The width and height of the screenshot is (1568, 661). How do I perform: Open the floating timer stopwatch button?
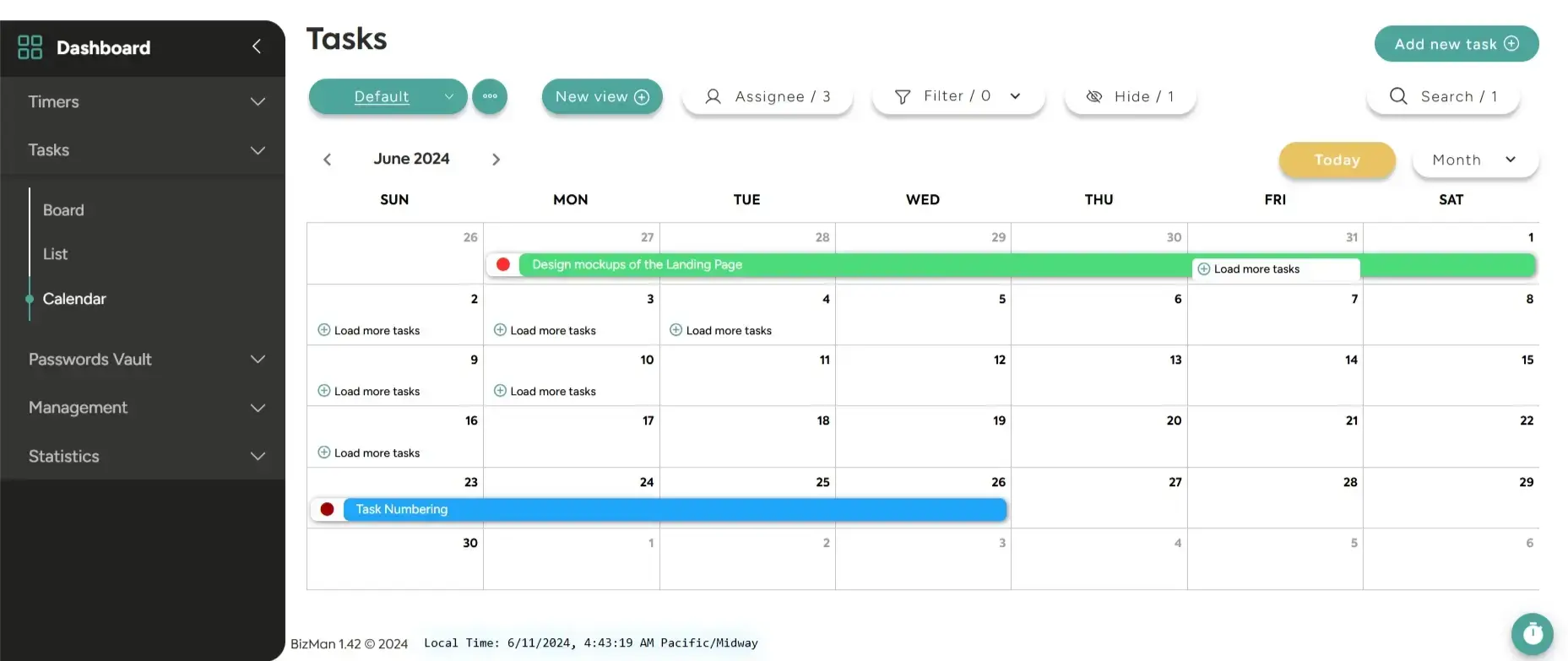[x=1533, y=633]
